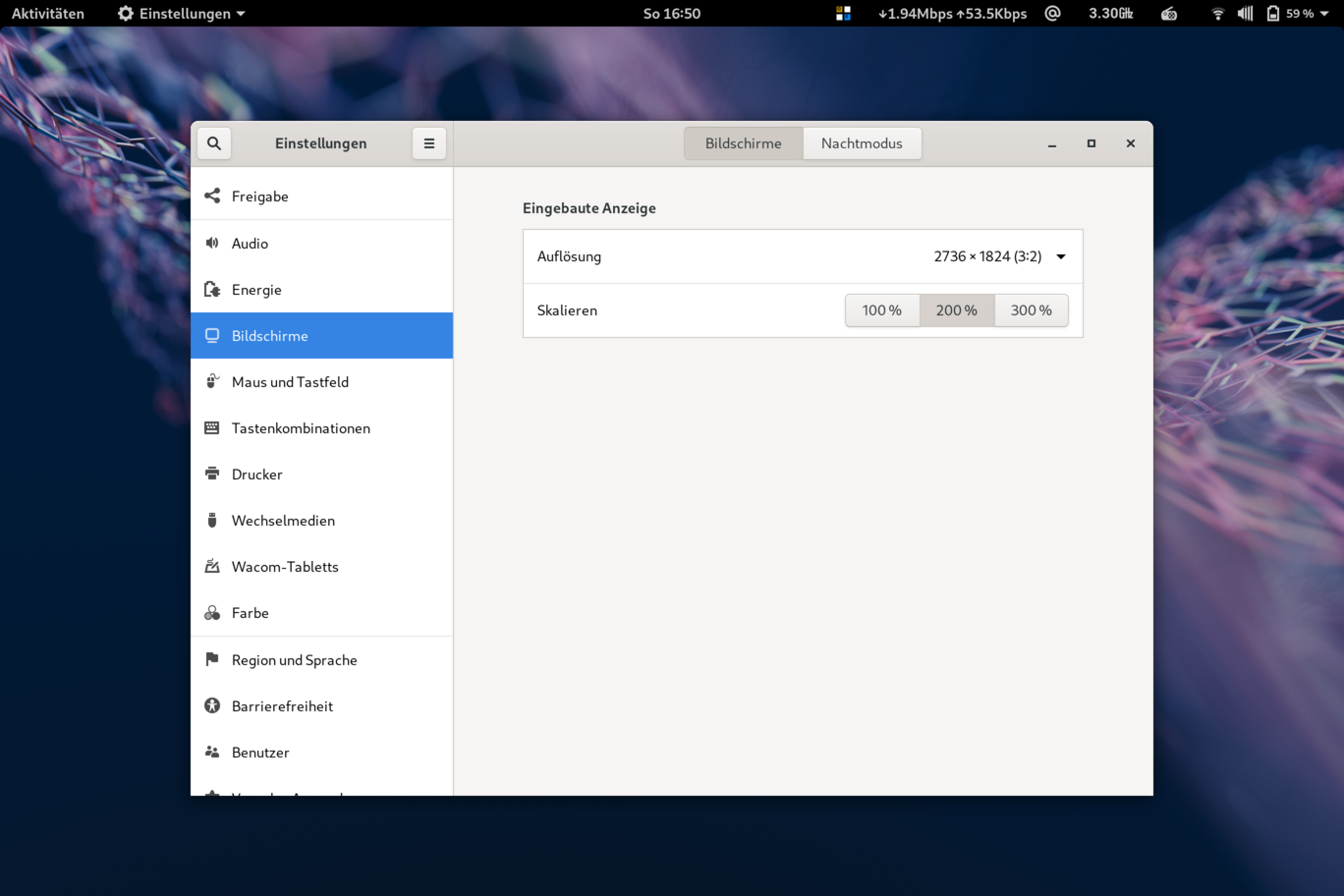Select Farbe in the sidebar
This screenshot has height=896, width=1344.
[x=322, y=612]
